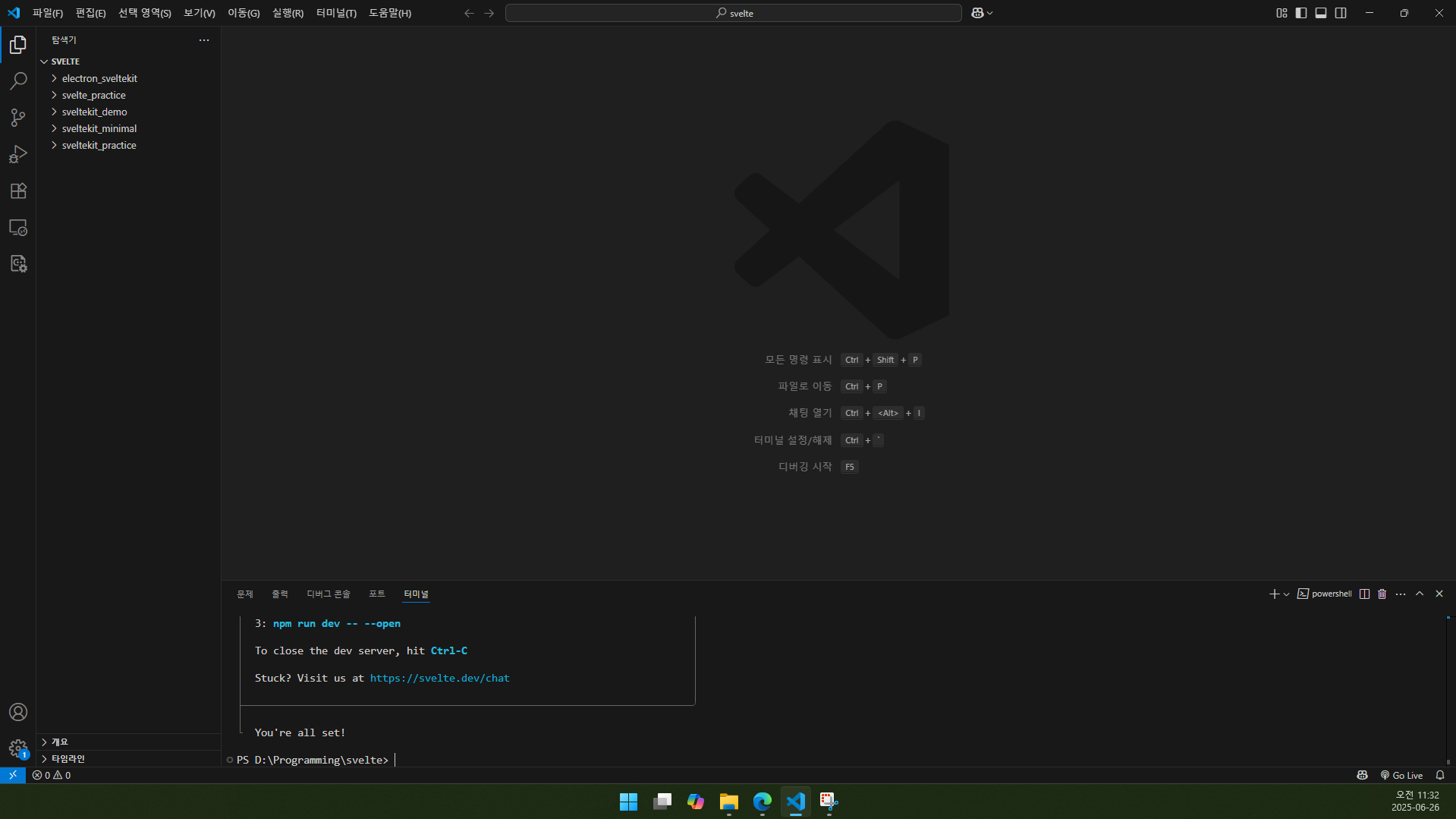Open the 실행(R) menu
1456x819 pixels.
[288, 13]
